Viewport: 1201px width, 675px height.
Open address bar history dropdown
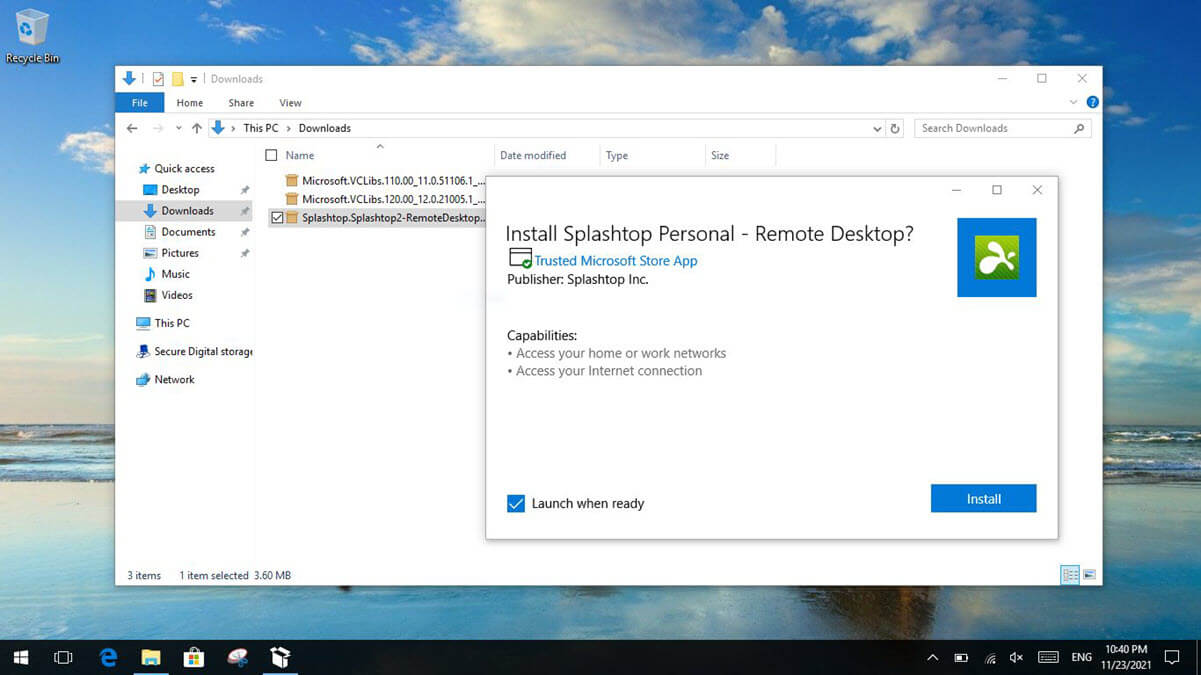877,129
